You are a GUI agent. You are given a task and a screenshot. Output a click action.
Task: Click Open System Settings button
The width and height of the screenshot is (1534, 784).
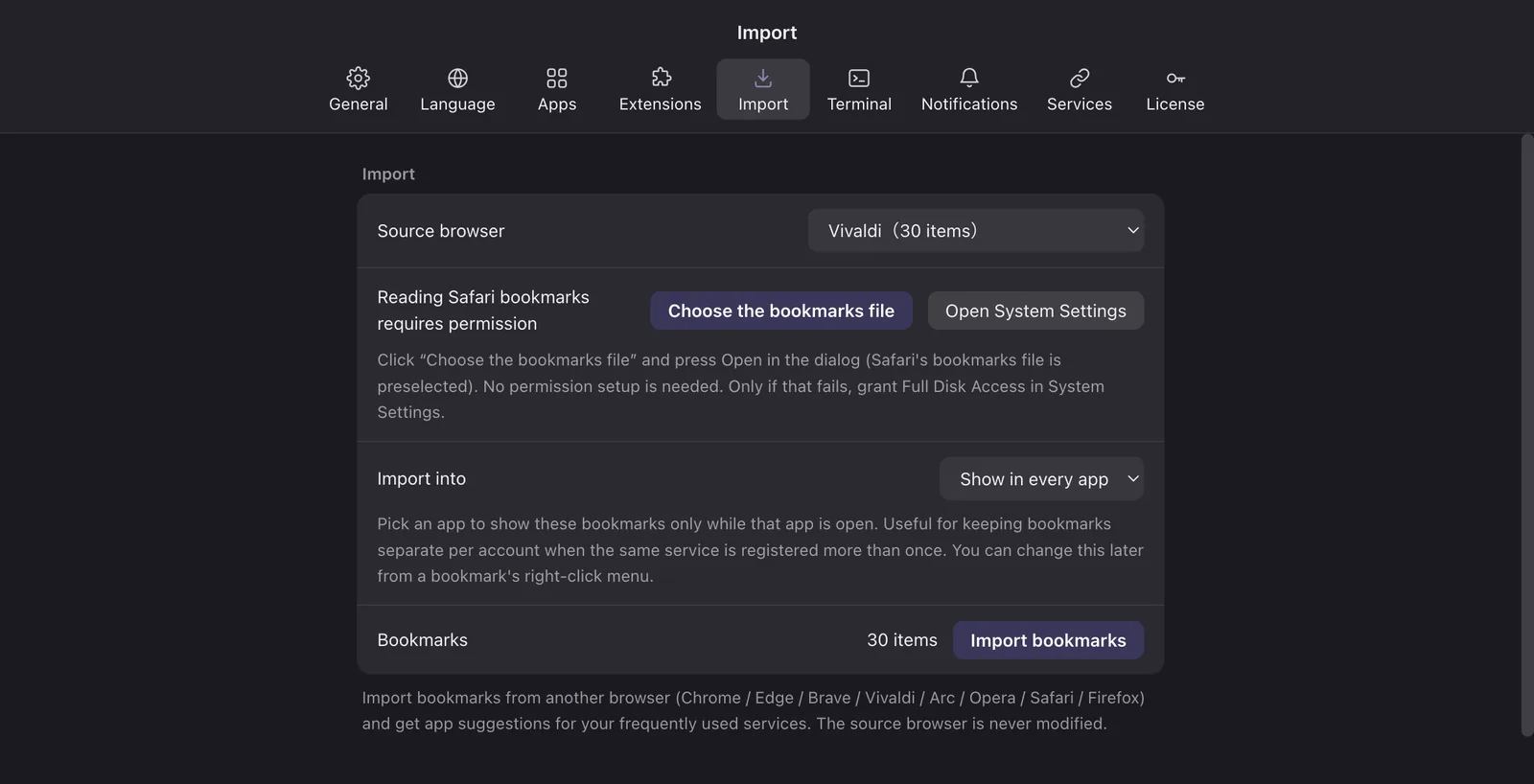(x=1035, y=311)
